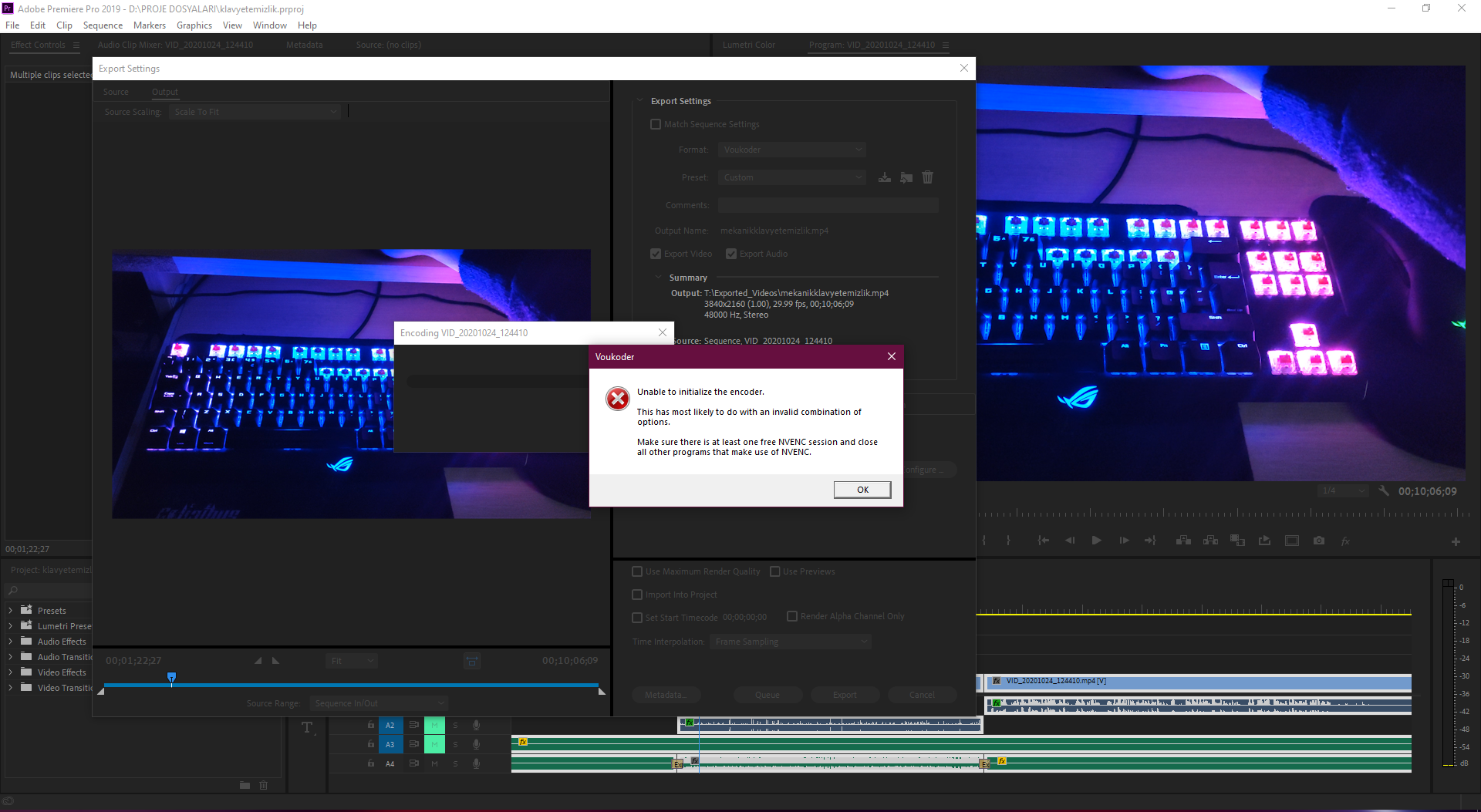This screenshot has height=812, width=1481.
Task: Select the Type tool
Action: [x=307, y=727]
